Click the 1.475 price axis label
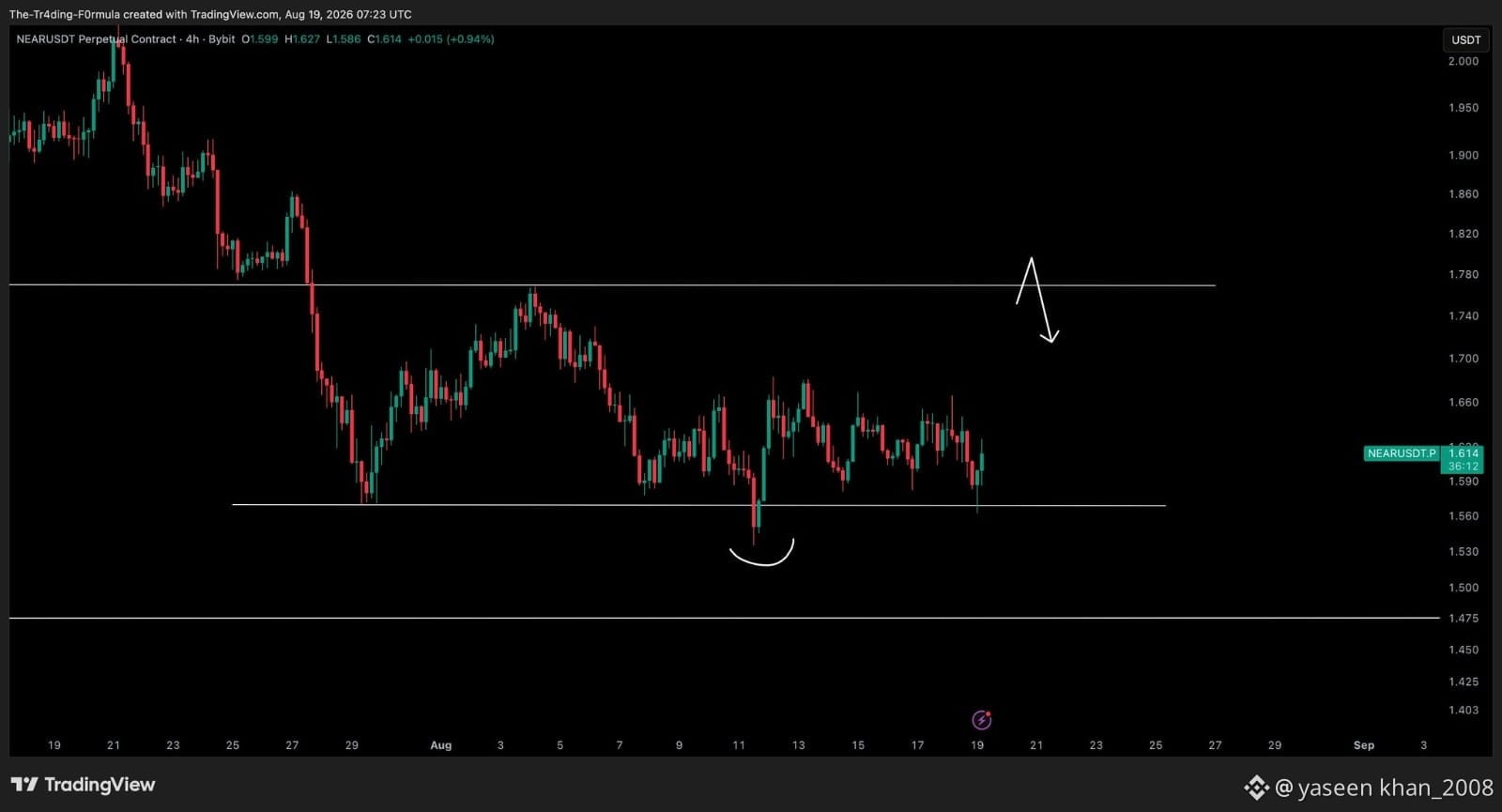1502x812 pixels. tap(1464, 619)
